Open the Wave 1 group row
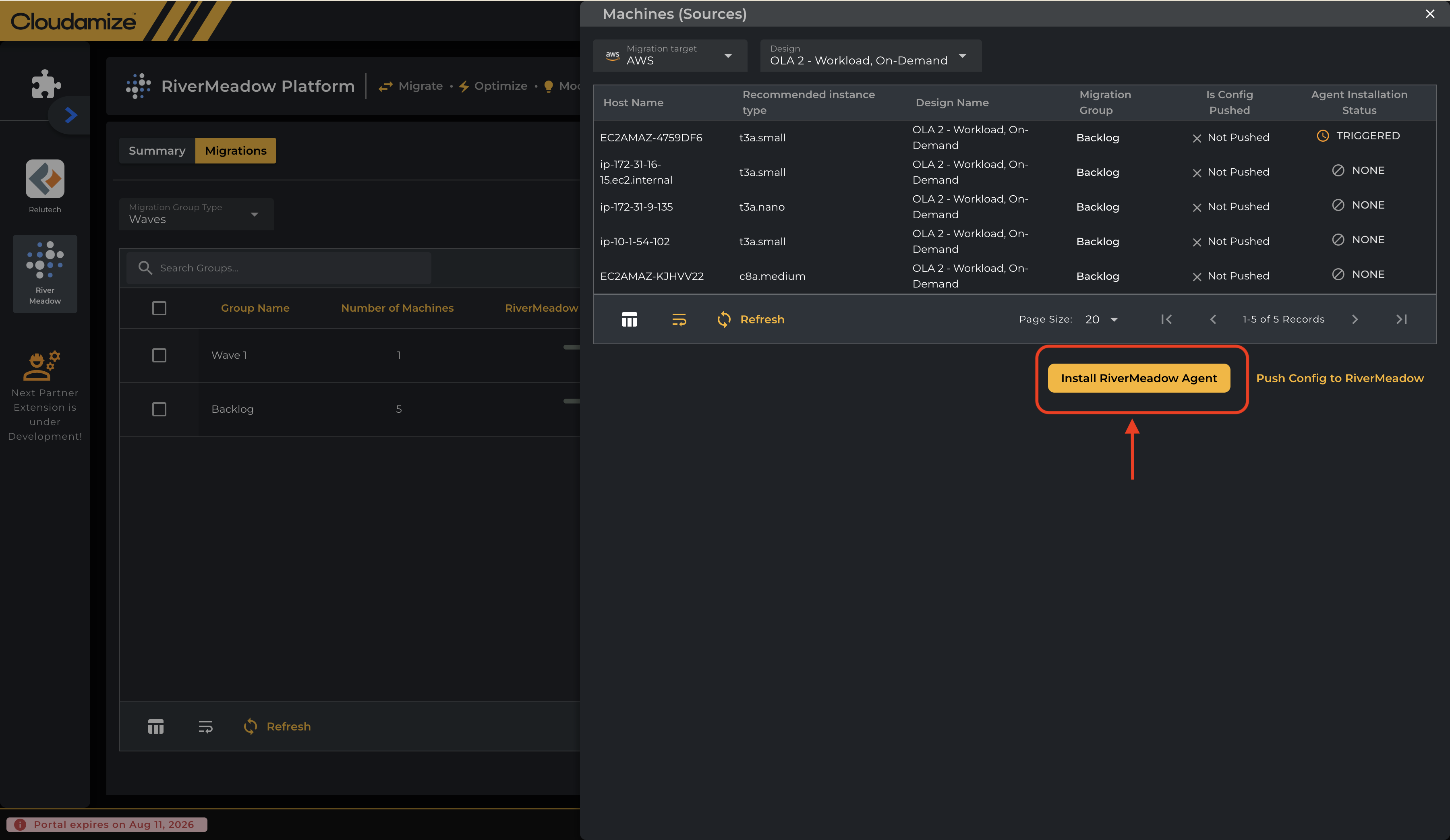The height and width of the screenshot is (840, 1450). tap(350, 356)
